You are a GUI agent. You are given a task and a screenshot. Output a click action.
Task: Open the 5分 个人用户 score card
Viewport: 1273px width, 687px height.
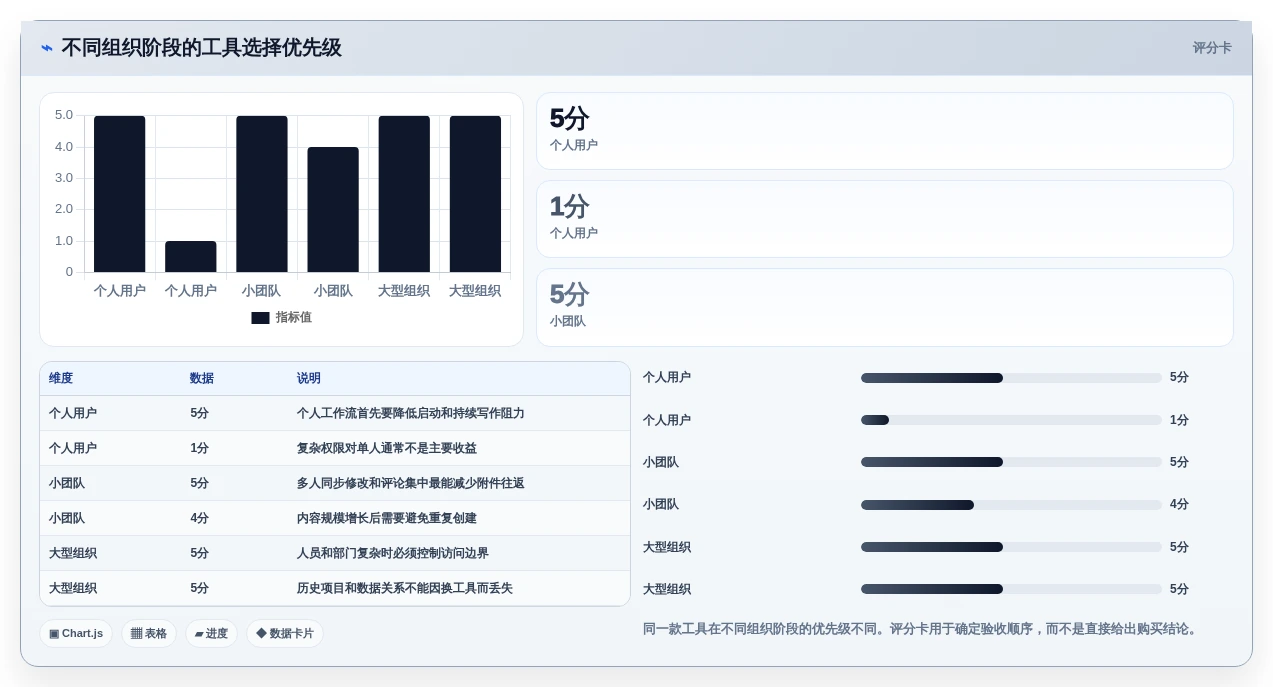pos(885,131)
